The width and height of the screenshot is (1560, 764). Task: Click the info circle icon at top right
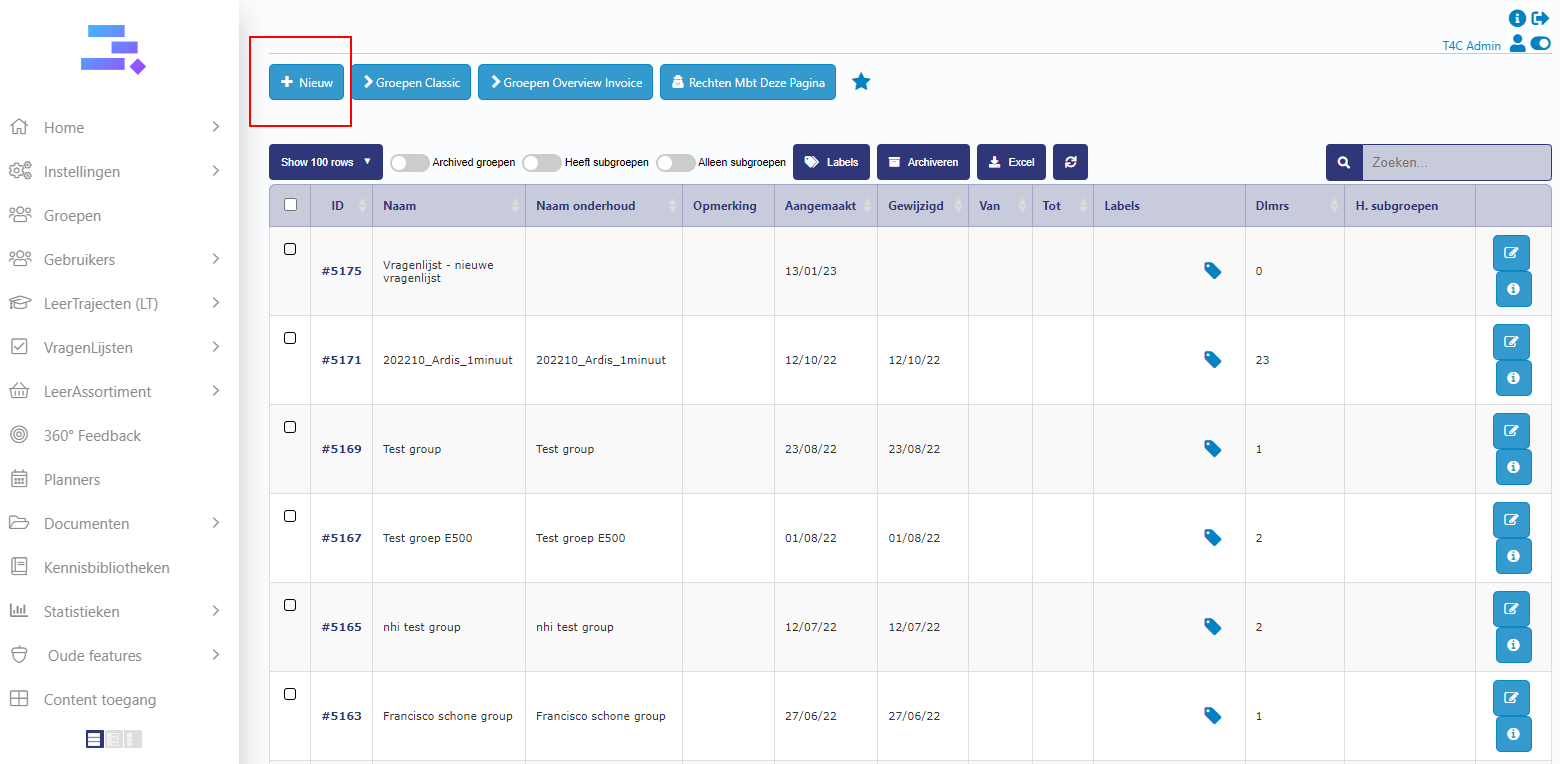(x=1518, y=18)
